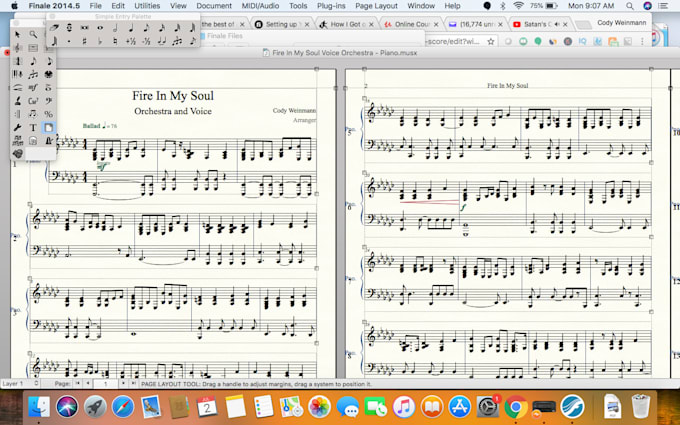This screenshot has height=425, width=680.
Task: Pick the whole note duration
Action: [x=100, y=28]
